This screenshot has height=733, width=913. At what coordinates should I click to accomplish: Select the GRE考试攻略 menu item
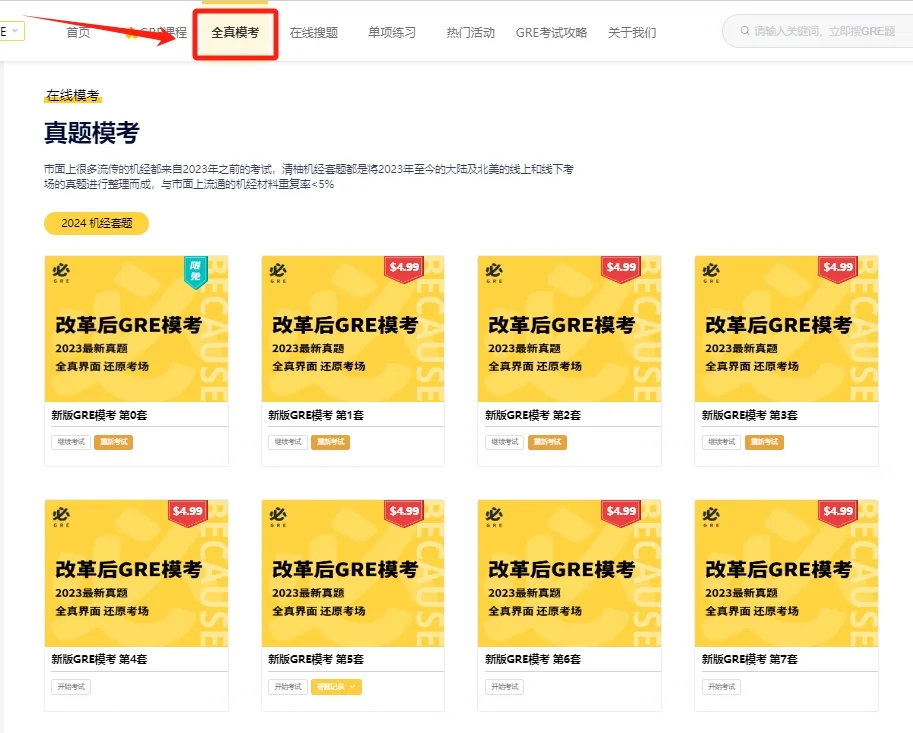[551, 33]
